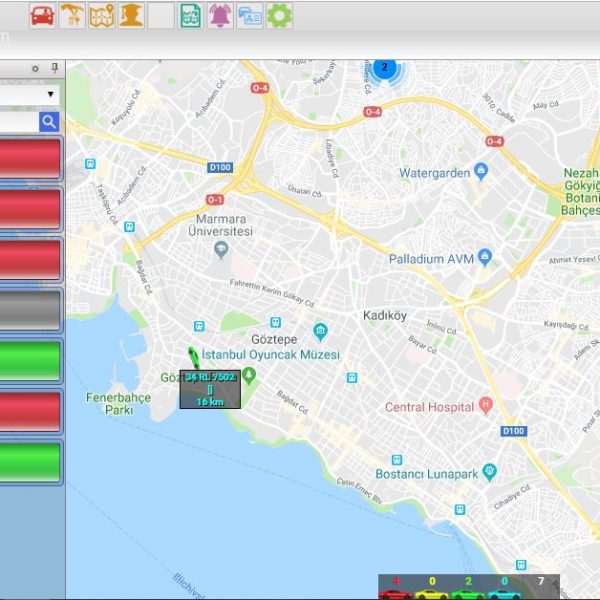Click the green park pin beside vehicle label
Image resolution: width=600 pixels, height=600 pixels.
click(x=249, y=375)
